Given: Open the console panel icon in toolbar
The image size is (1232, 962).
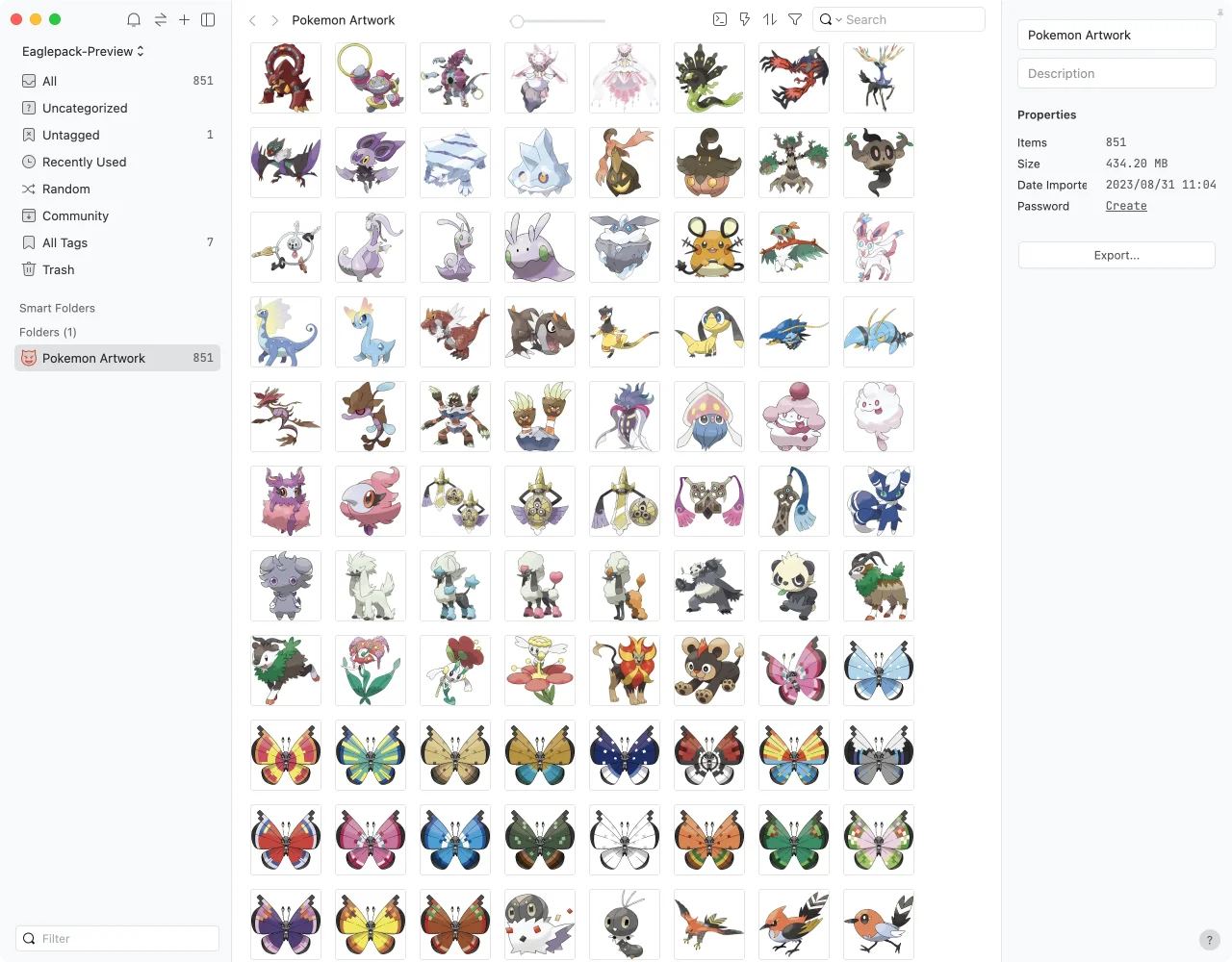Looking at the screenshot, I should pos(719,19).
